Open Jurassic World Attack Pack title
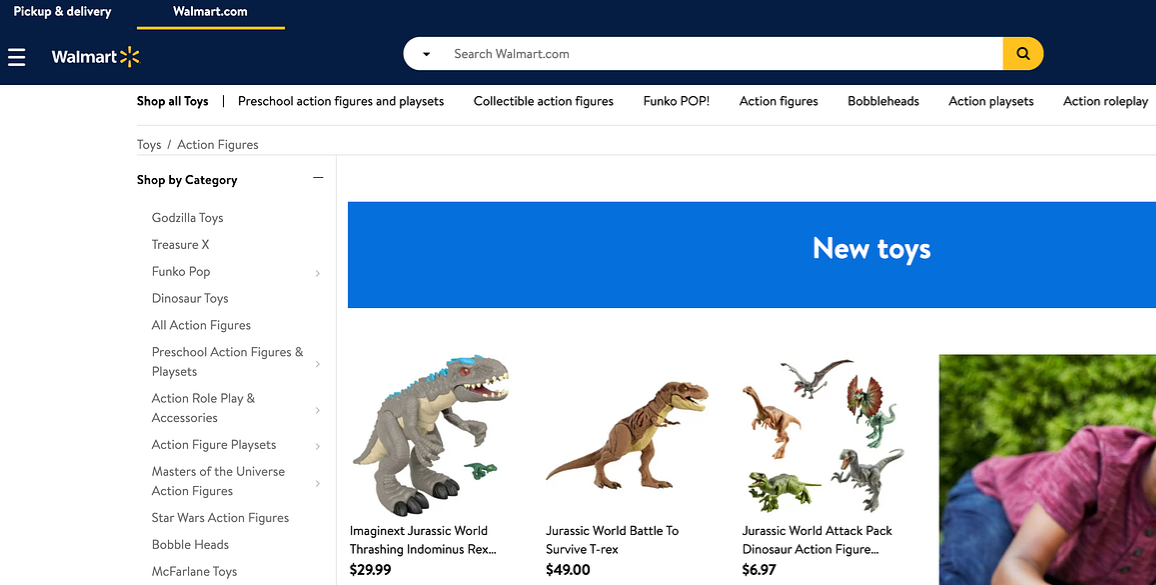 [817, 540]
